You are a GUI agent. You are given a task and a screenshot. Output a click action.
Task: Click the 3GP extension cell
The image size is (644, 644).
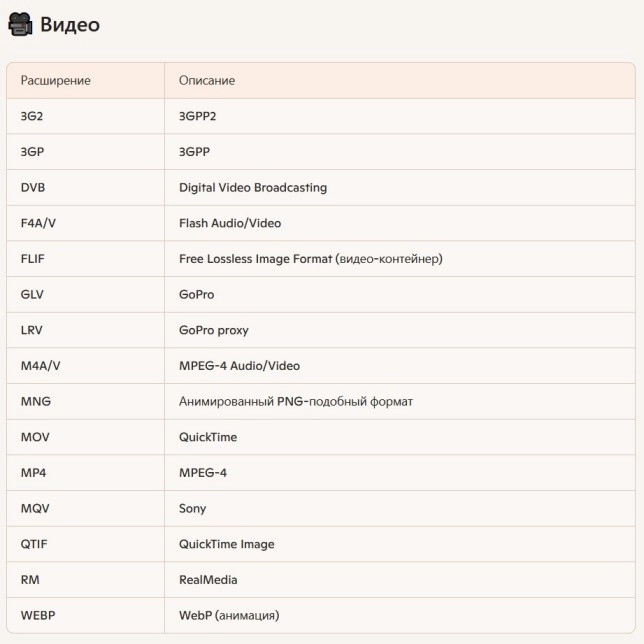pyautogui.click(x=32, y=152)
